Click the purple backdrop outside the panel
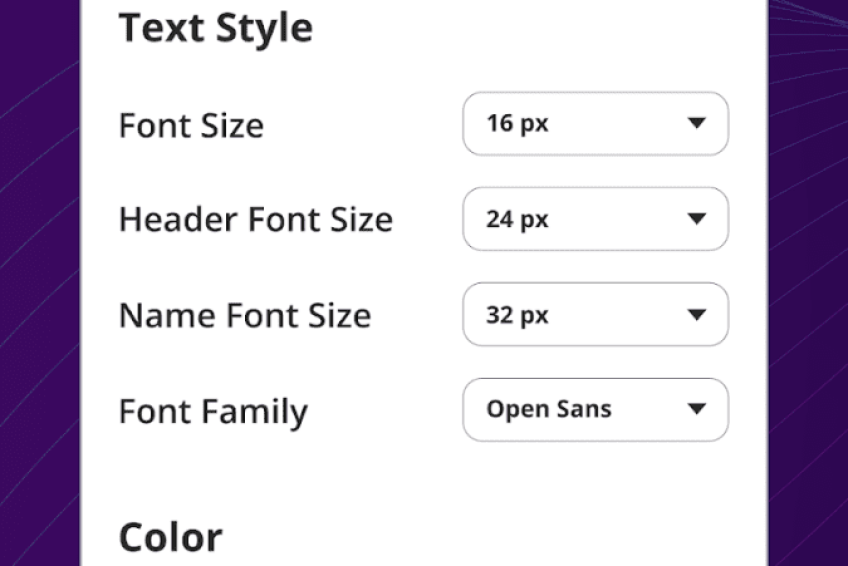Image resolution: width=848 pixels, height=566 pixels. (39, 281)
